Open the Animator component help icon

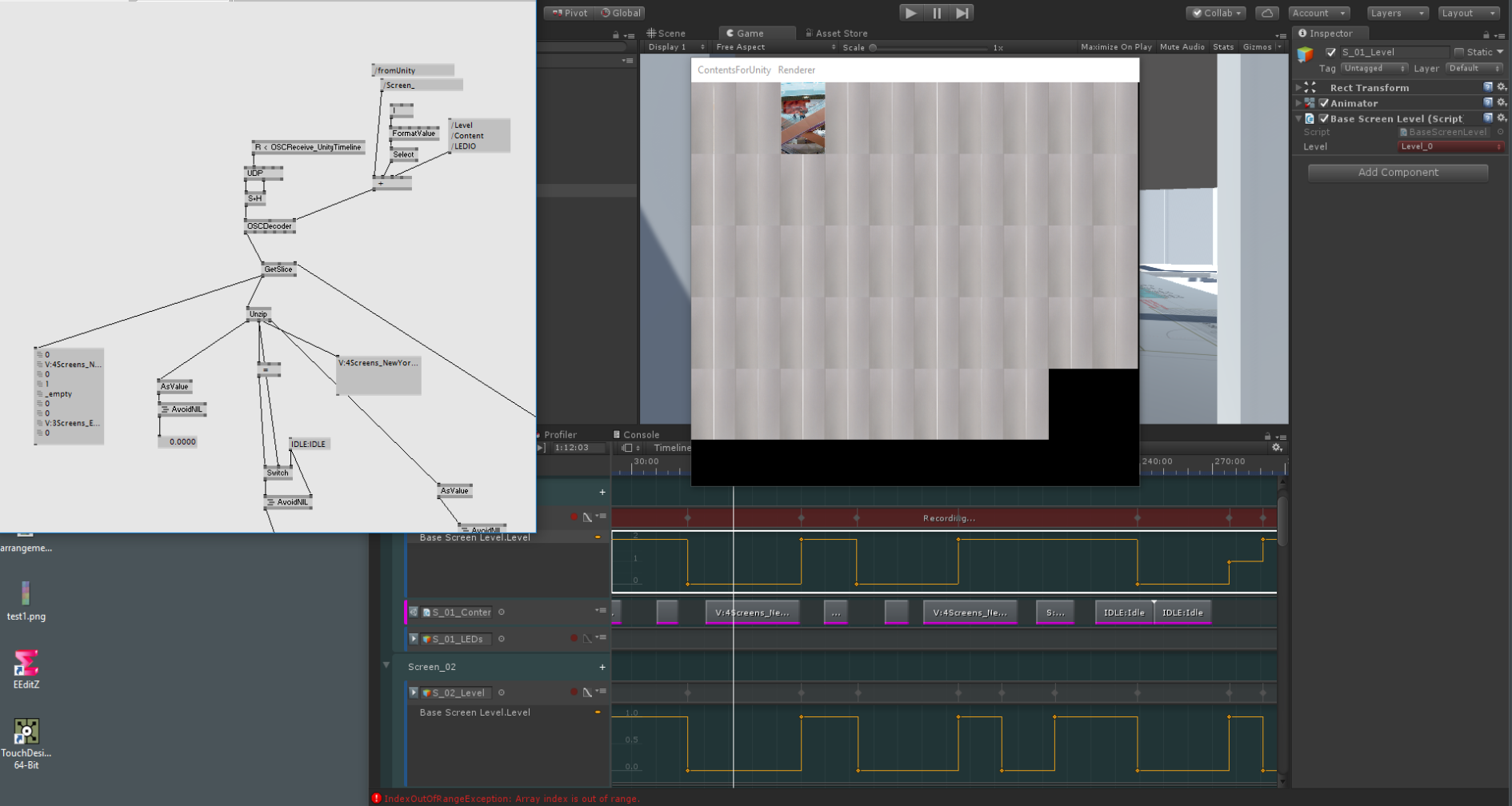pos(1488,102)
